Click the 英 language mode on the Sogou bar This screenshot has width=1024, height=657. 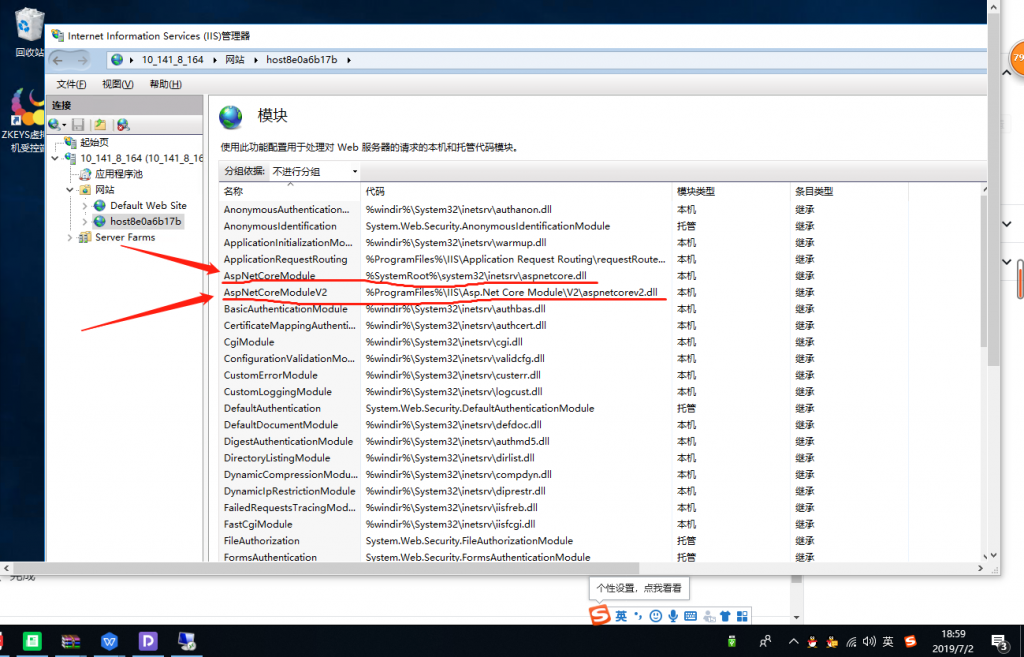[620, 616]
